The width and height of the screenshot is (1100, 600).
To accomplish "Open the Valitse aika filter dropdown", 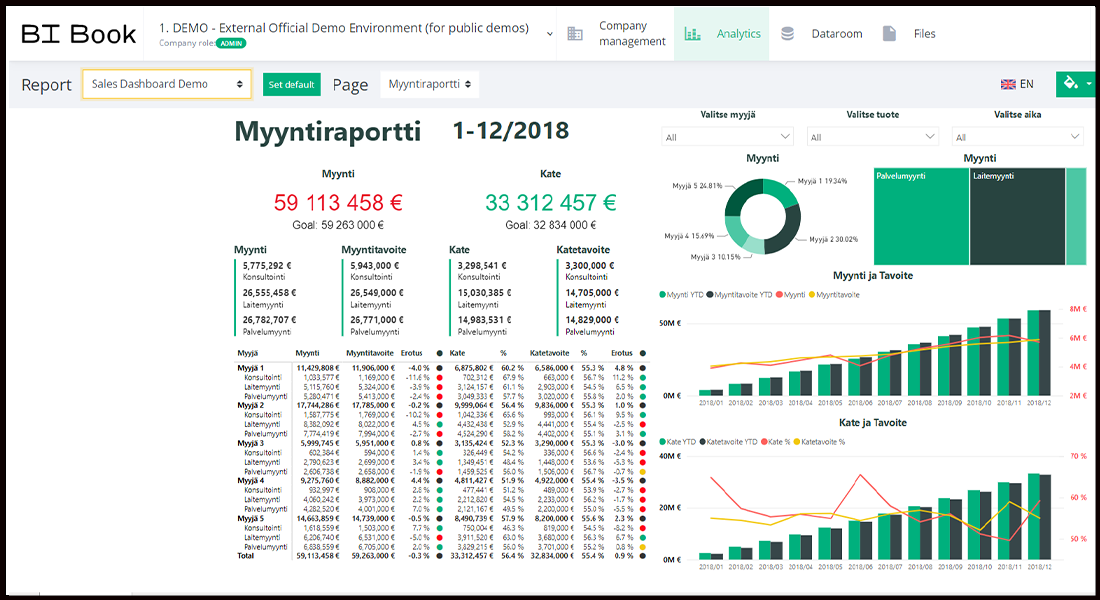I will pos(1017,137).
